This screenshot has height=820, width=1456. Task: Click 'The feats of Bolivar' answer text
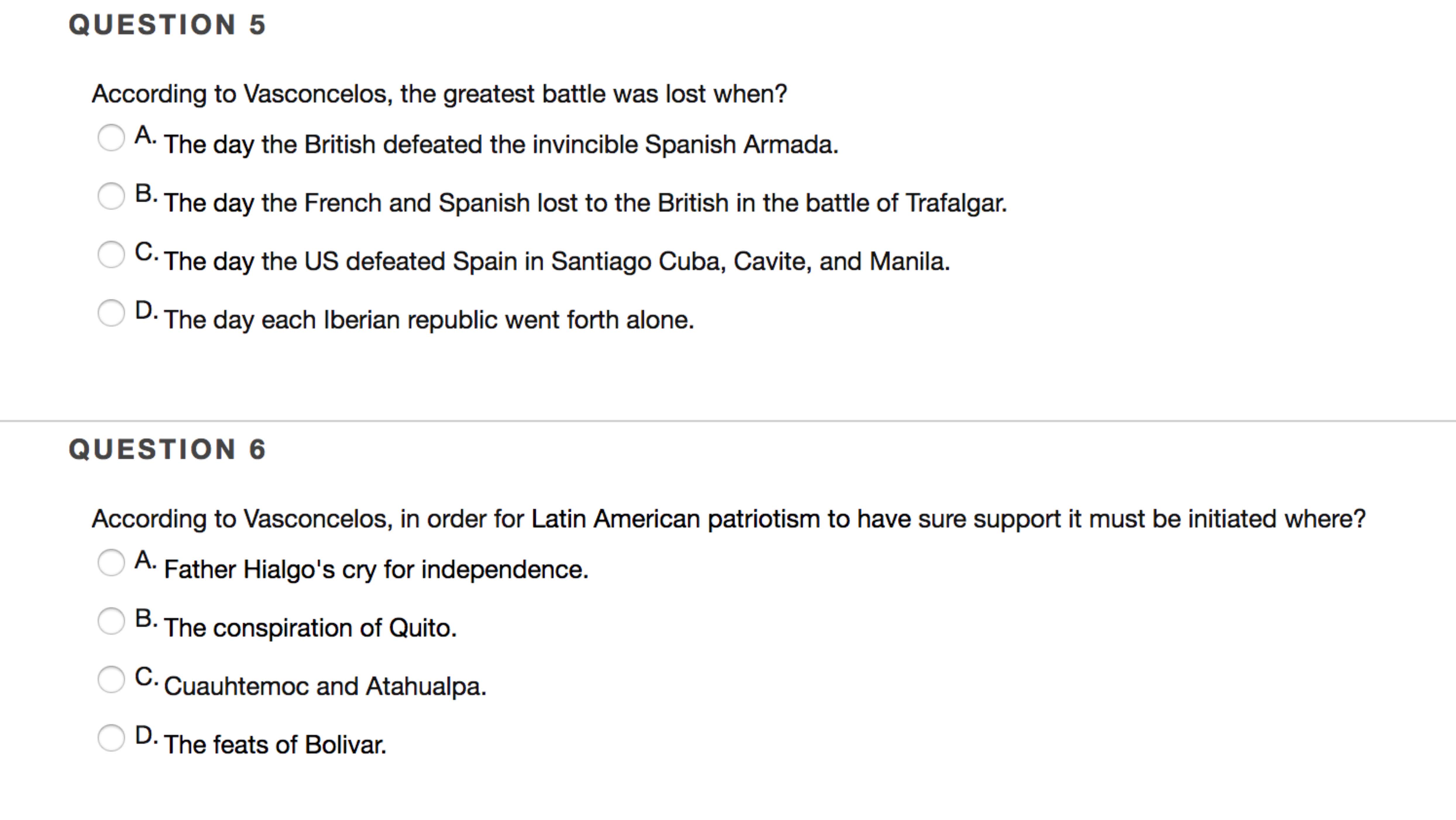coord(275,745)
